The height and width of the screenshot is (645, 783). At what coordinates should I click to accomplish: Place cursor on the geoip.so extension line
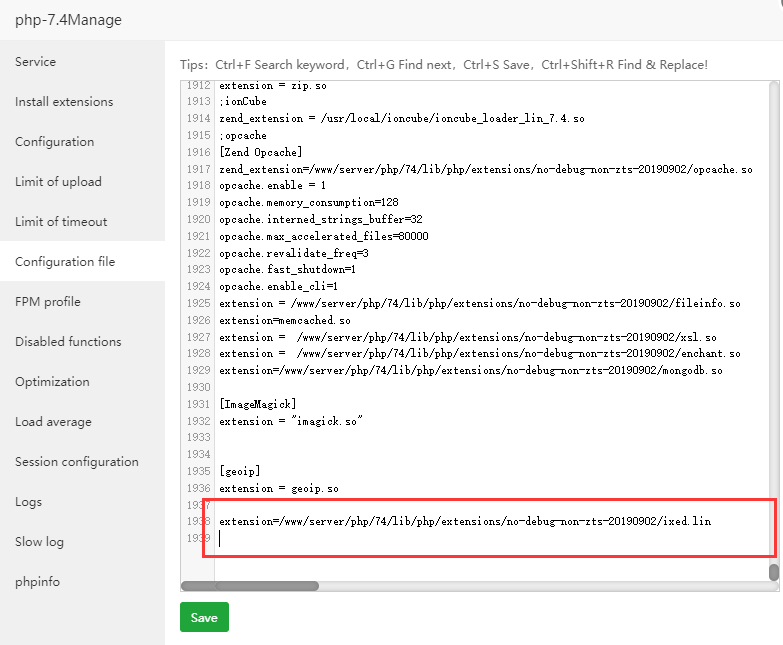[x=279, y=488]
